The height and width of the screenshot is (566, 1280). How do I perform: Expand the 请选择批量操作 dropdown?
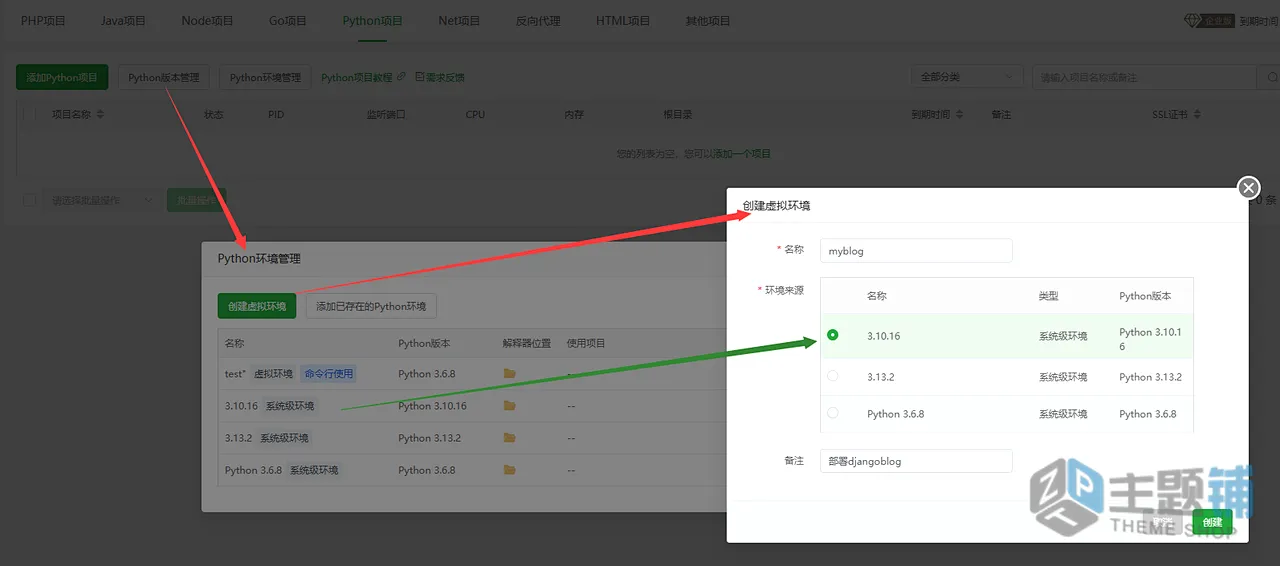(x=102, y=200)
